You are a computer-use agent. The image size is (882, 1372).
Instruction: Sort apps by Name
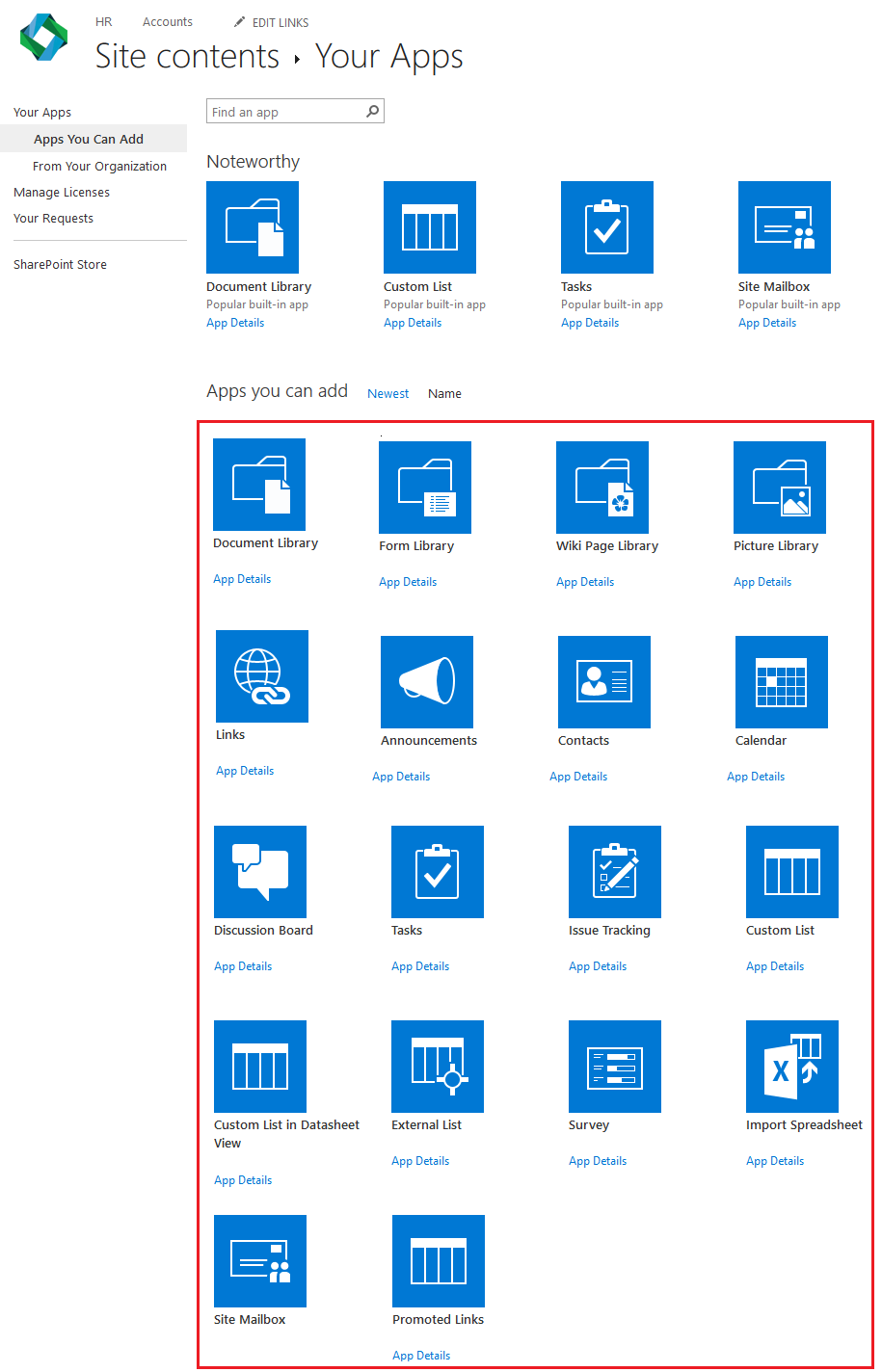click(444, 393)
